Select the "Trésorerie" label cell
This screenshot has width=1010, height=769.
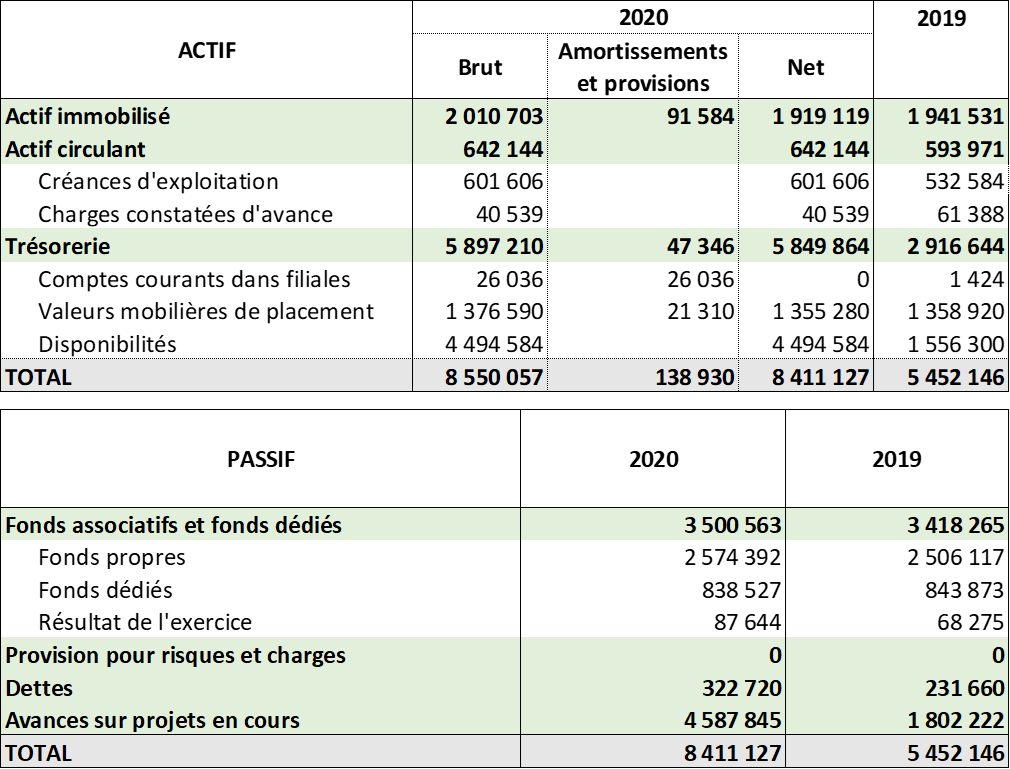pyautogui.click(x=58, y=246)
